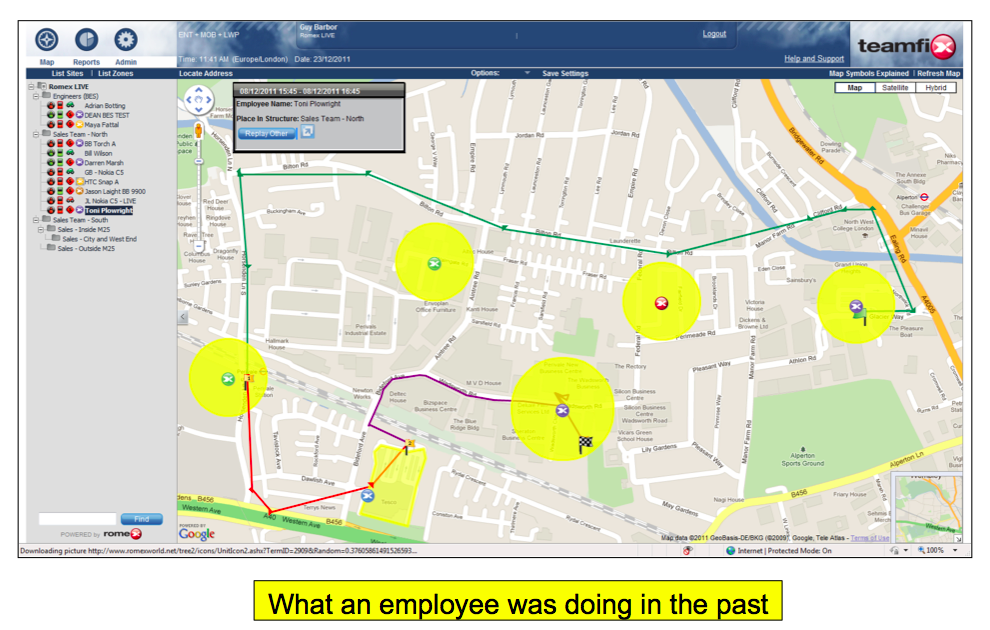
Task: Switch map view to Hybrid
Action: click(x=936, y=88)
